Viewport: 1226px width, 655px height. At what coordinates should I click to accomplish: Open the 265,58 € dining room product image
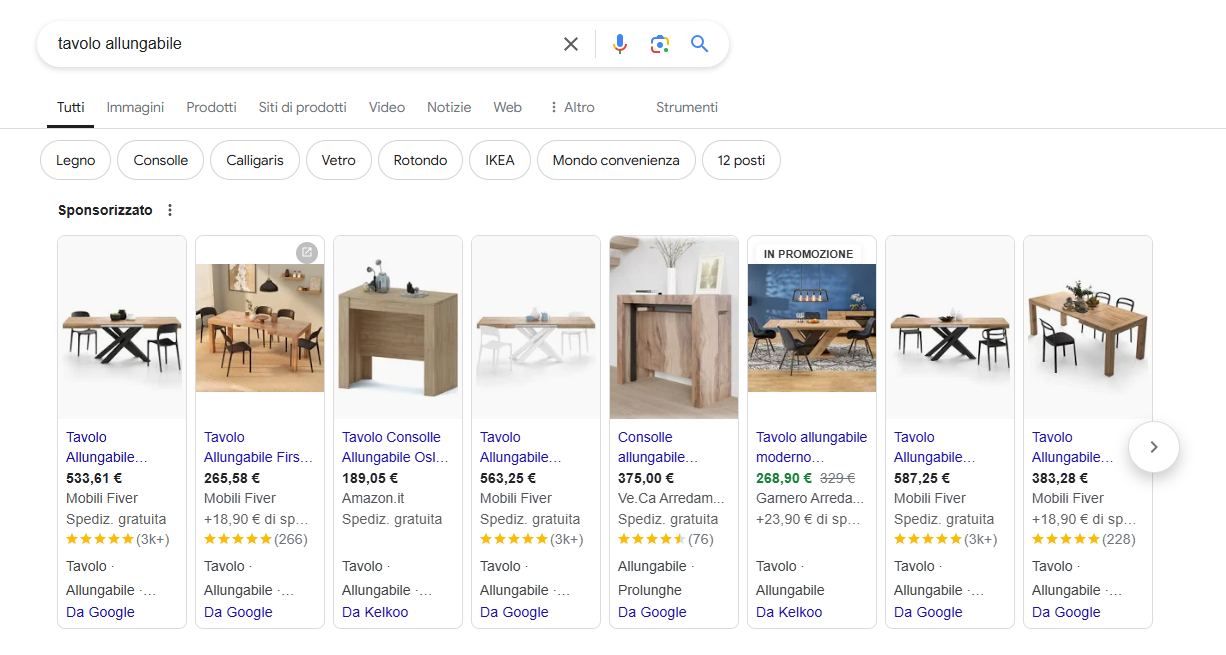[x=260, y=327]
